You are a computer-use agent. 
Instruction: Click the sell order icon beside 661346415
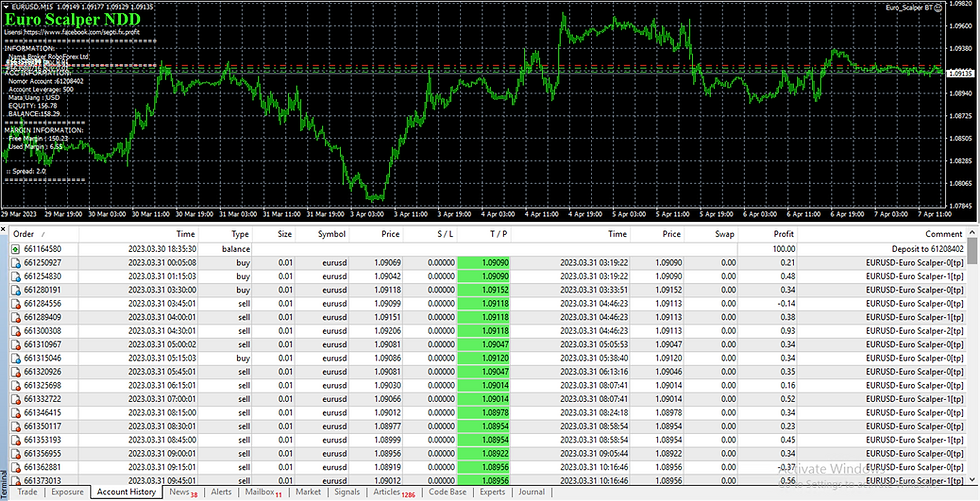point(16,413)
